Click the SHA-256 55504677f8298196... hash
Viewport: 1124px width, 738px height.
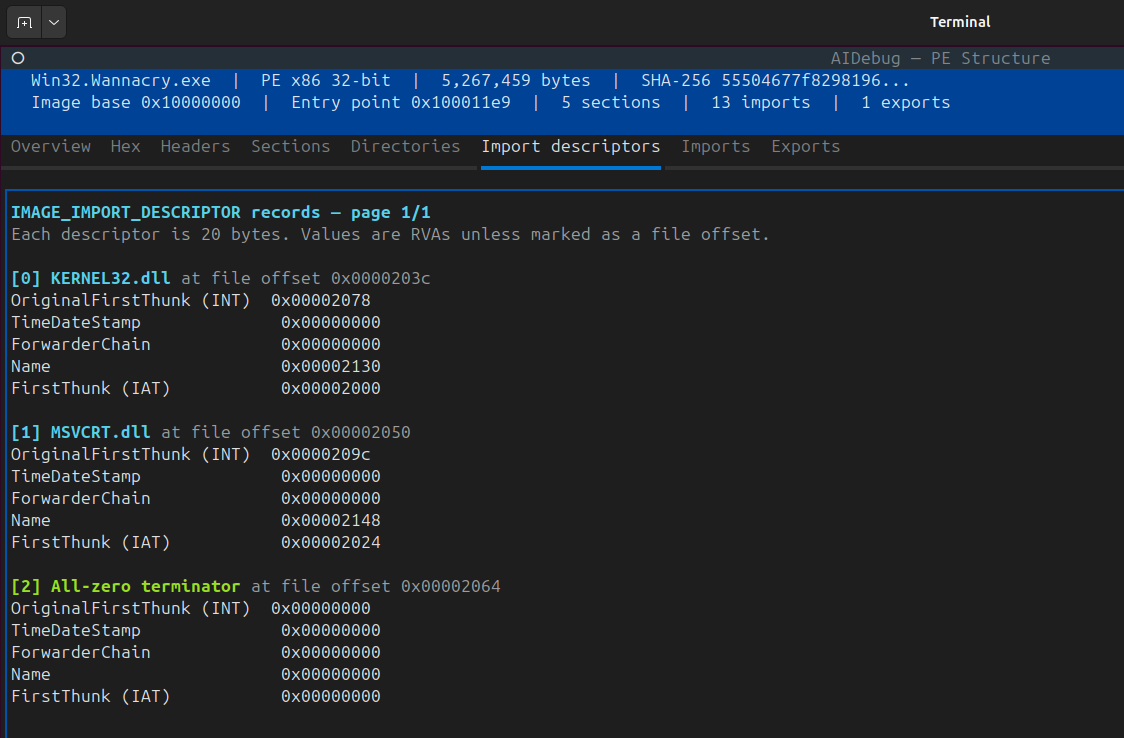[x=775, y=80]
